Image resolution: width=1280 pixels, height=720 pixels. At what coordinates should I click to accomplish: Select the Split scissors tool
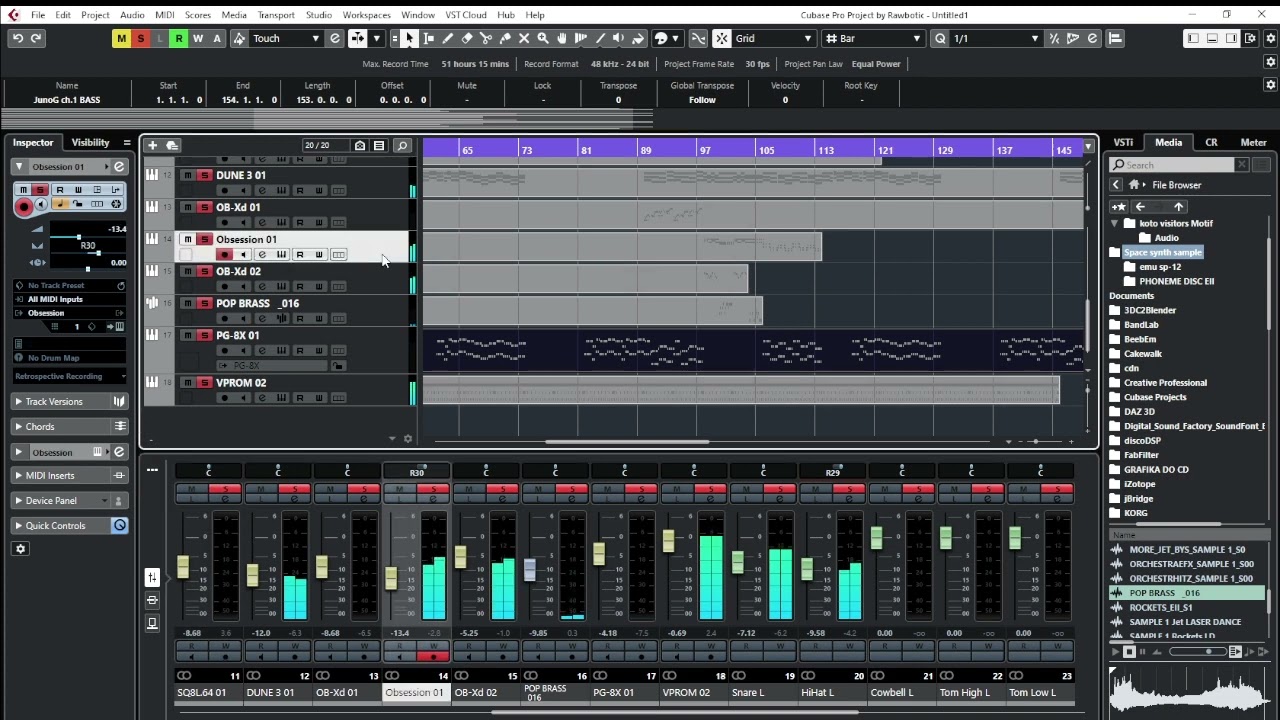[x=485, y=38]
